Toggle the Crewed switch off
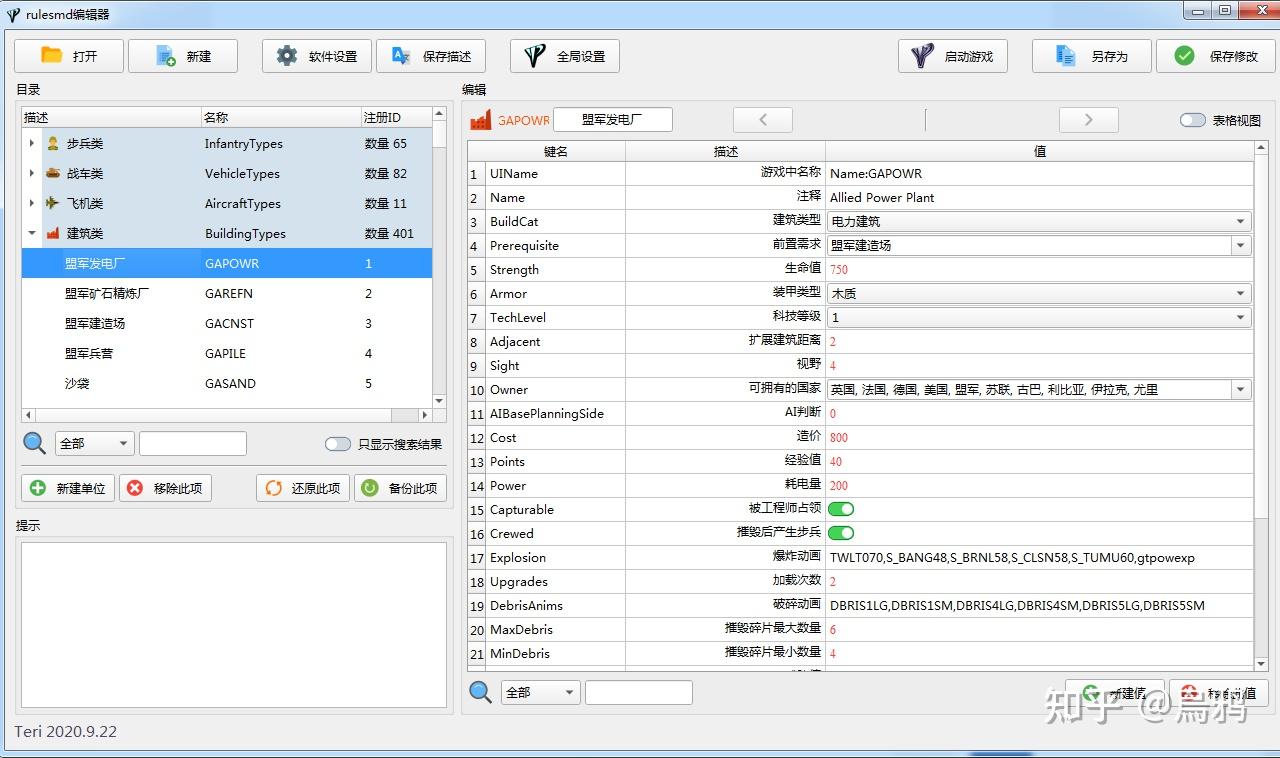1280x758 pixels. [841, 533]
